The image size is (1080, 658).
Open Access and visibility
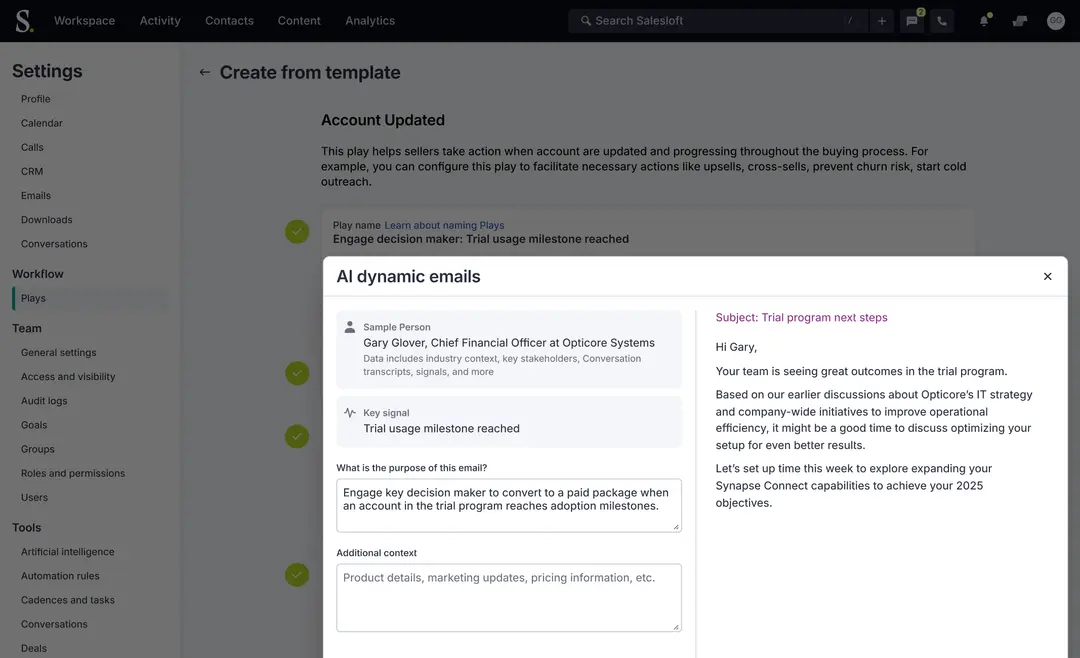click(x=68, y=376)
